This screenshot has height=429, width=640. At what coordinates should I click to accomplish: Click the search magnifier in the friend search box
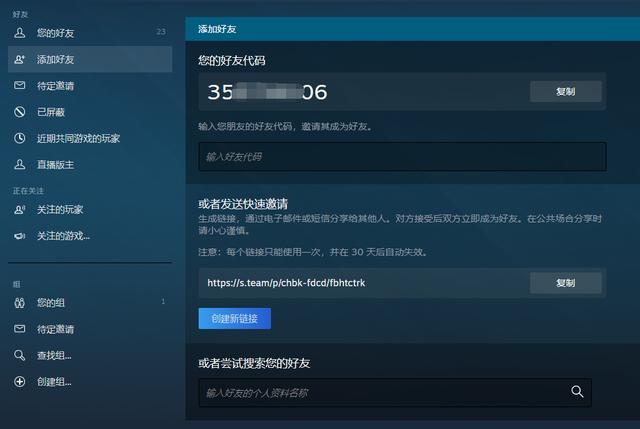click(577, 392)
